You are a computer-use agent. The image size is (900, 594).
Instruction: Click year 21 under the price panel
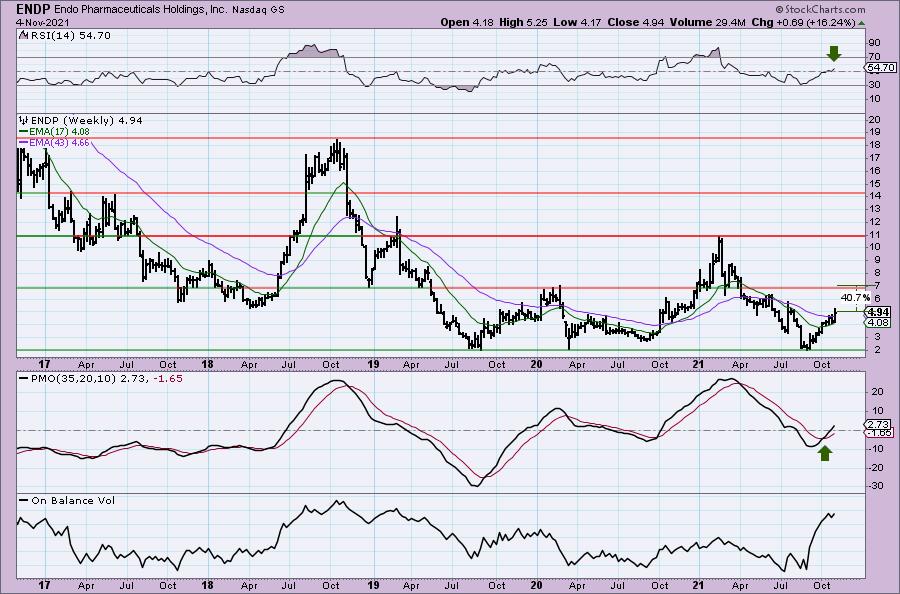pos(698,364)
